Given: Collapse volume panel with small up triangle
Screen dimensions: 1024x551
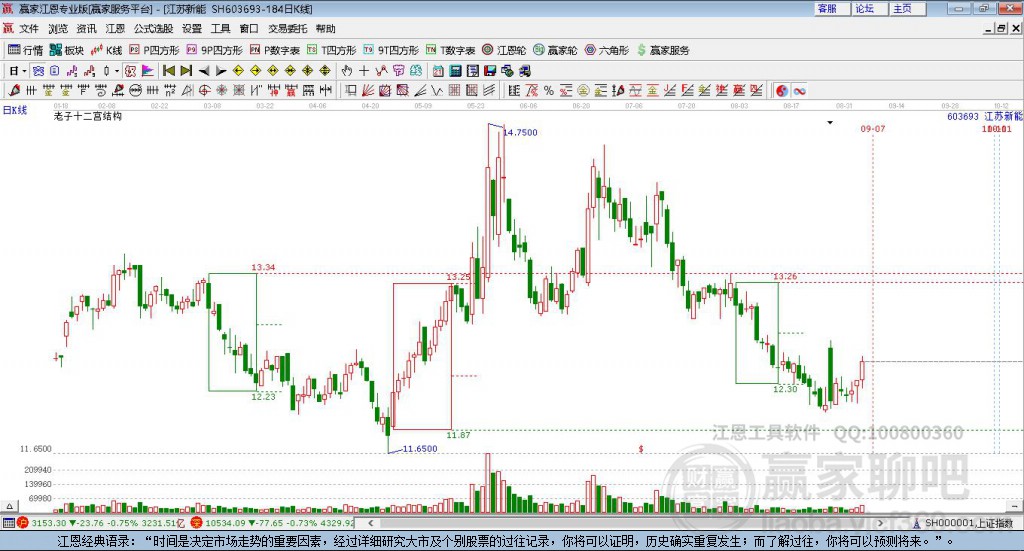Looking at the screenshot, I should [9, 506].
